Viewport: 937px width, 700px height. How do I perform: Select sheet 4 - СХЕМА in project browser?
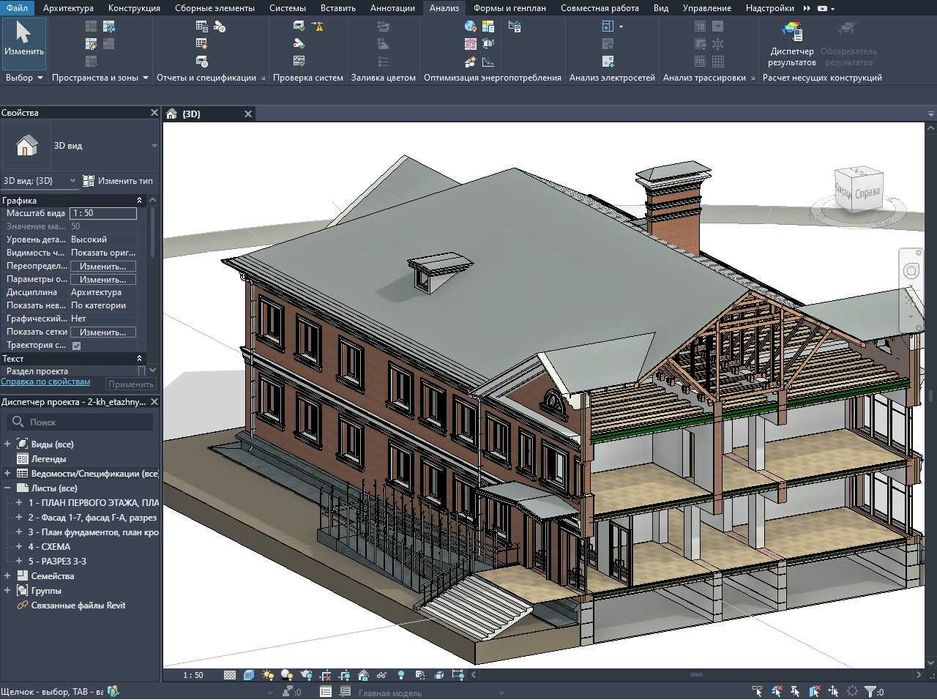click(49, 546)
